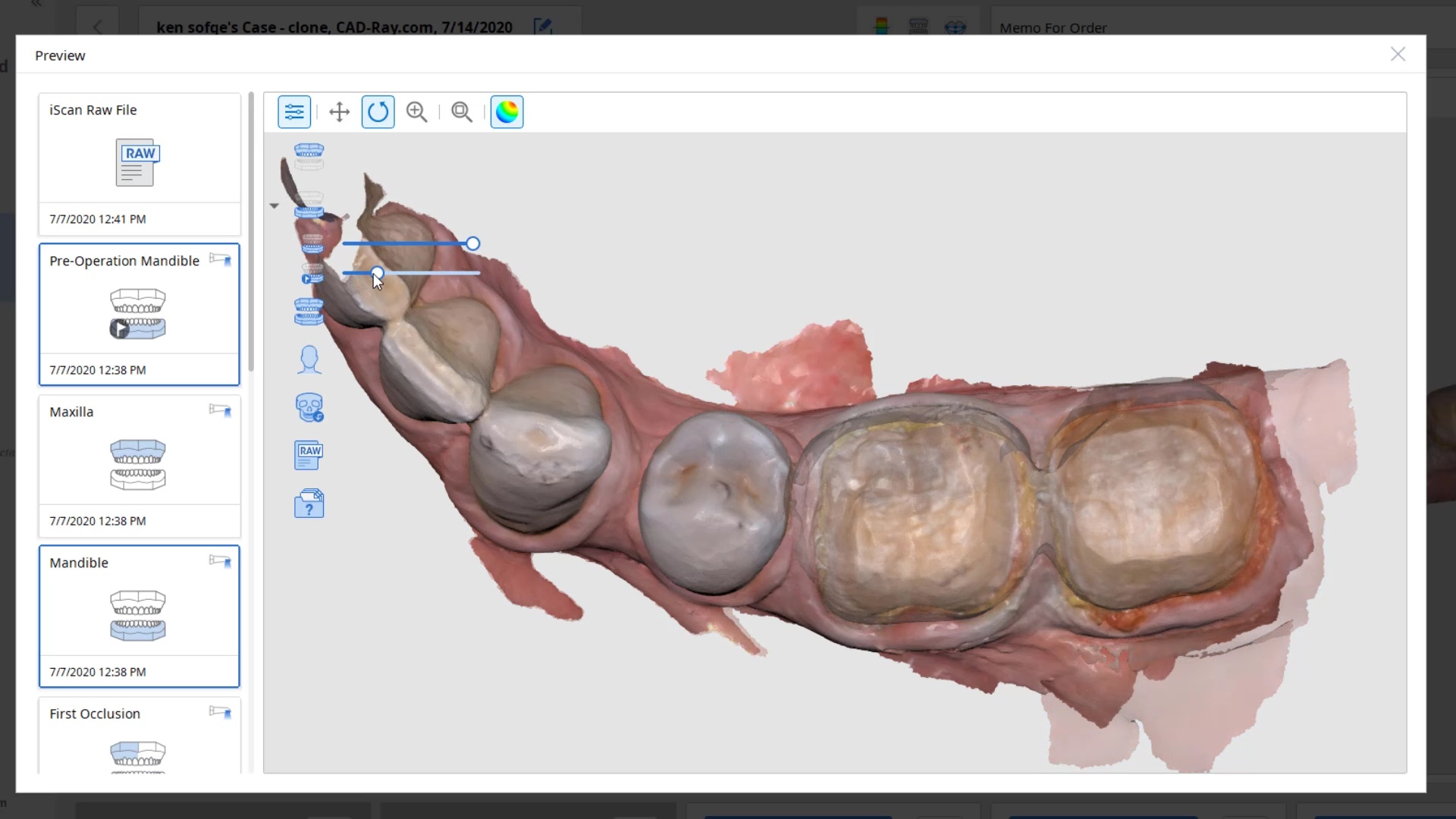Click the Zoom in magnifier tool
Image resolution: width=1456 pixels, height=819 pixels.
[x=416, y=112]
